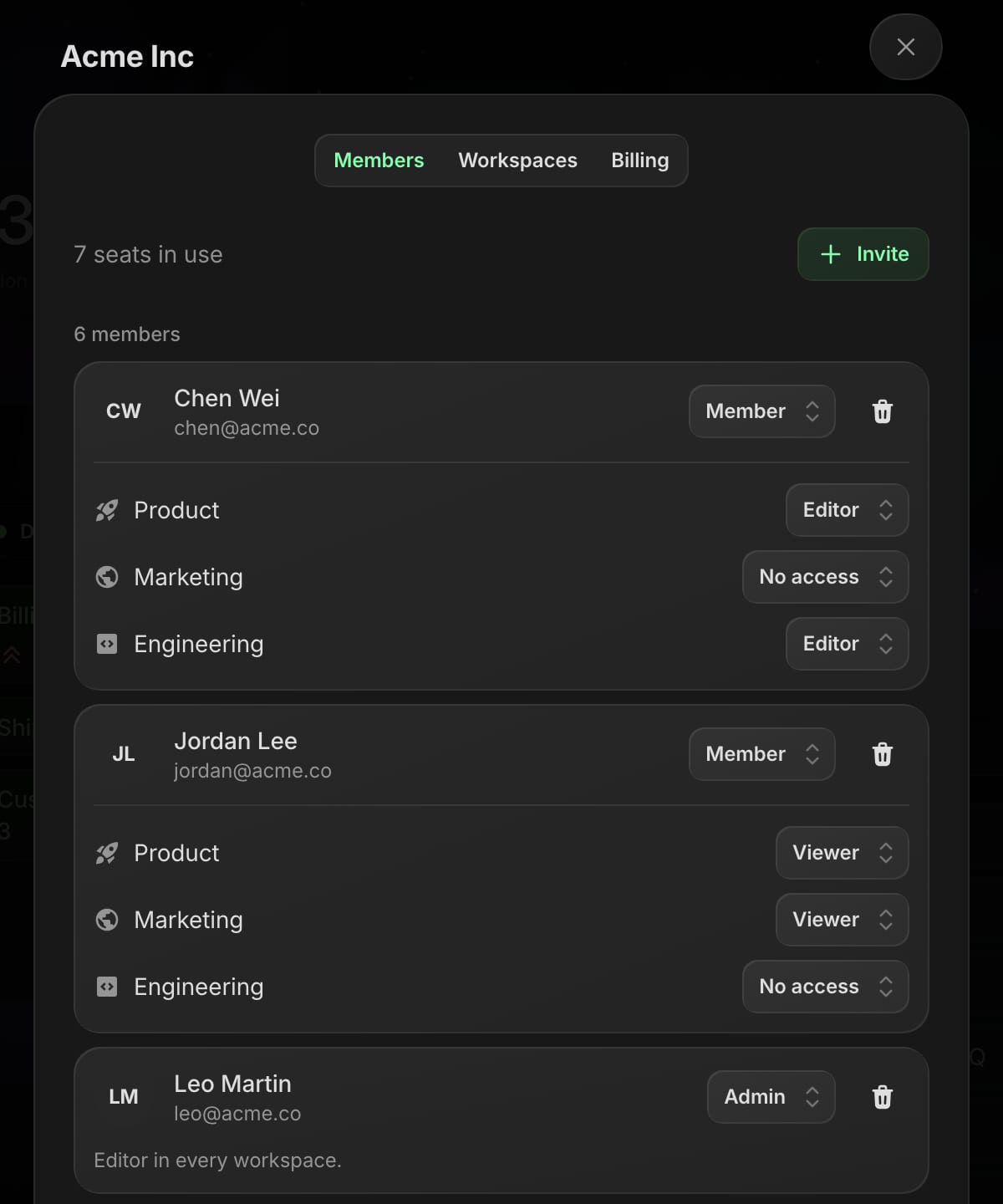This screenshot has width=1003, height=1204.
Task: Click the Leo Martin name
Action: pyautogui.click(x=232, y=1084)
